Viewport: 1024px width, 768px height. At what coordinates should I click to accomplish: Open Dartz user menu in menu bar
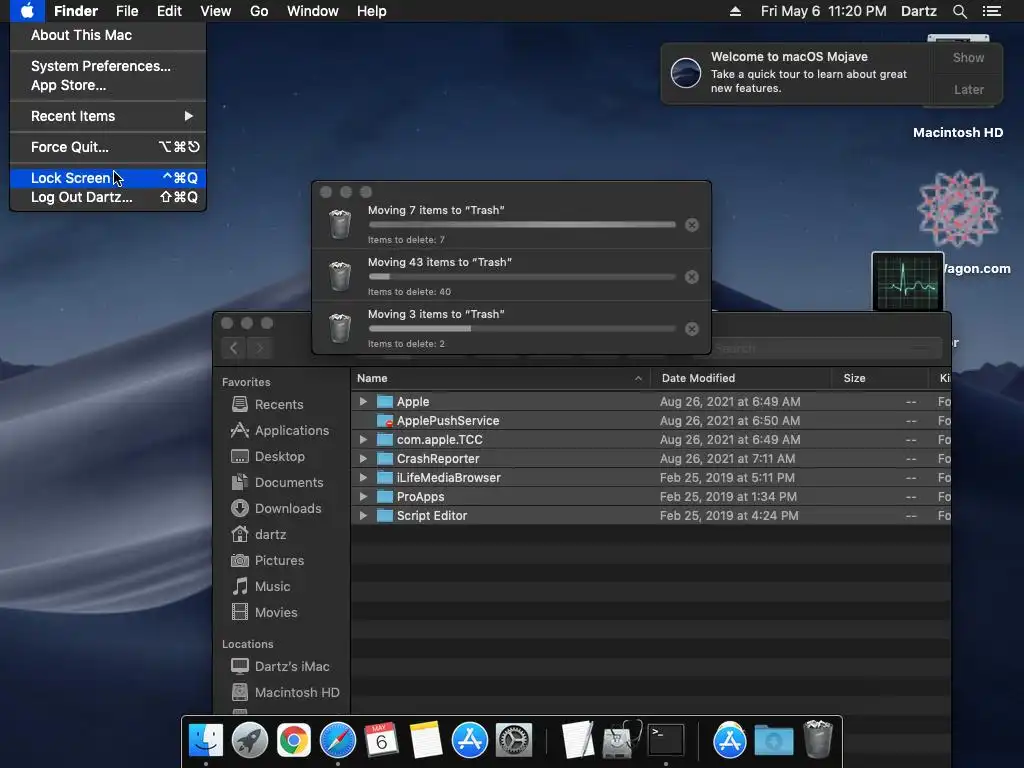tap(918, 11)
